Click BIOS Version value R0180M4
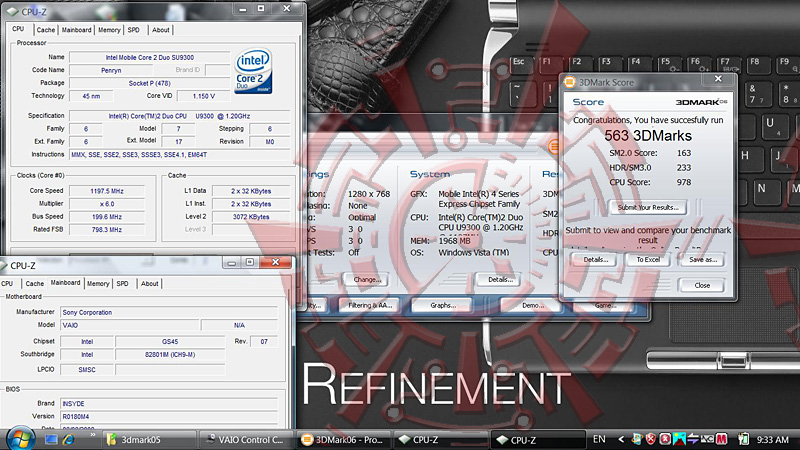The height and width of the screenshot is (450, 800). coord(169,417)
